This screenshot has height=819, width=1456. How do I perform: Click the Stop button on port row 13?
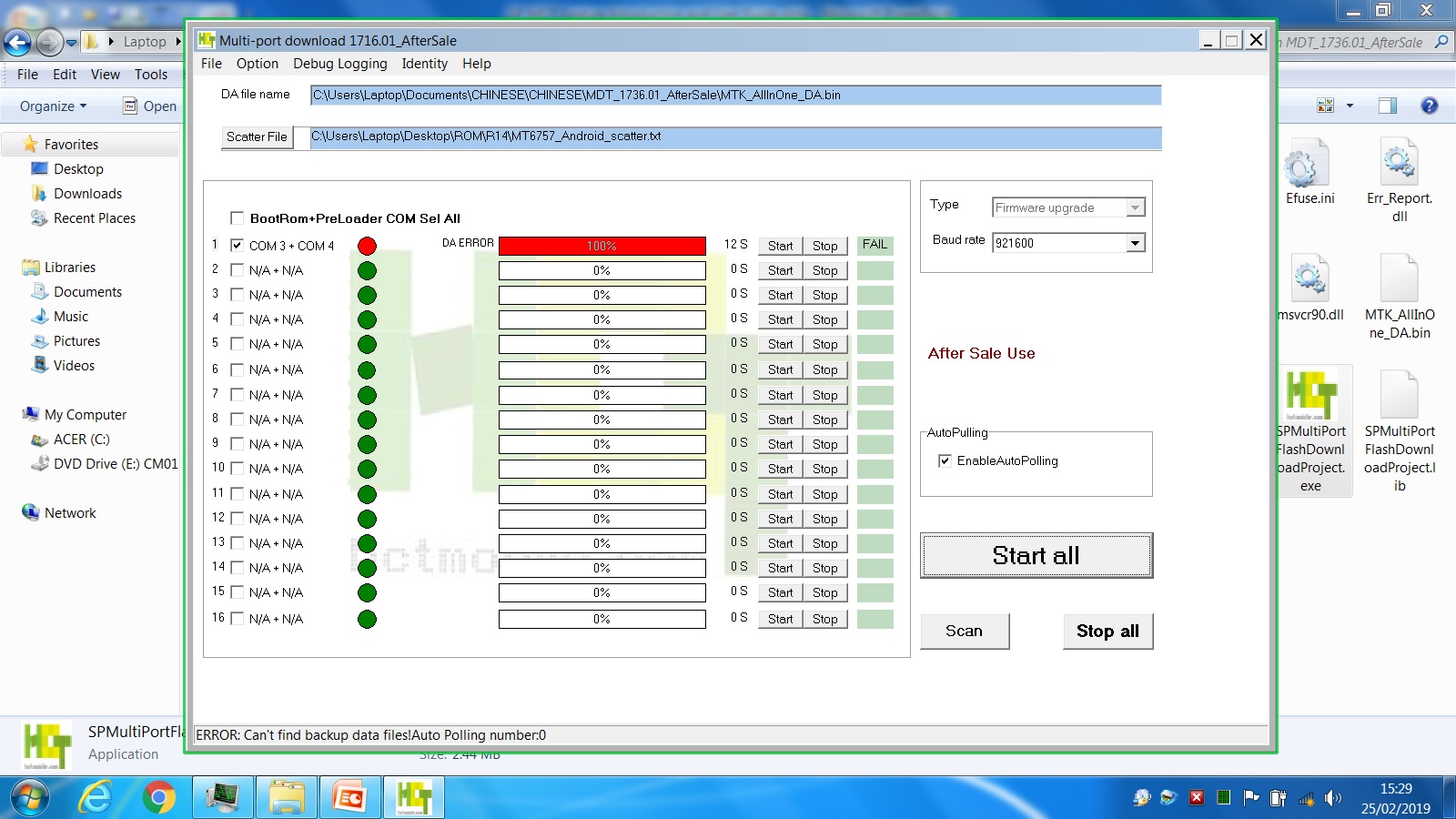[x=825, y=543]
